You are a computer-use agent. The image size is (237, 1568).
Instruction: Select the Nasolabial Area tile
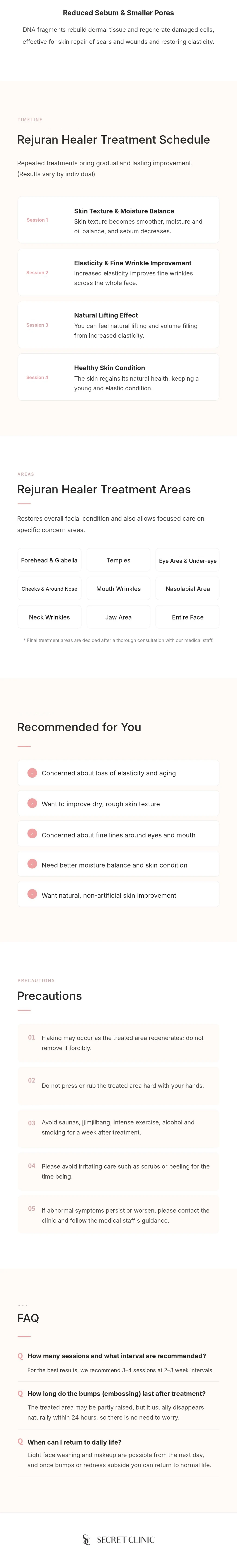click(188, 589)
